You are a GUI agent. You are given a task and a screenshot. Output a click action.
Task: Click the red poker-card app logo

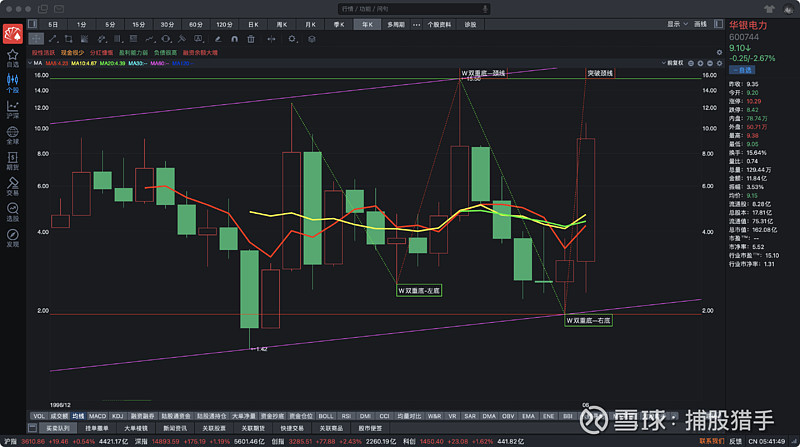tap(13, 34)
